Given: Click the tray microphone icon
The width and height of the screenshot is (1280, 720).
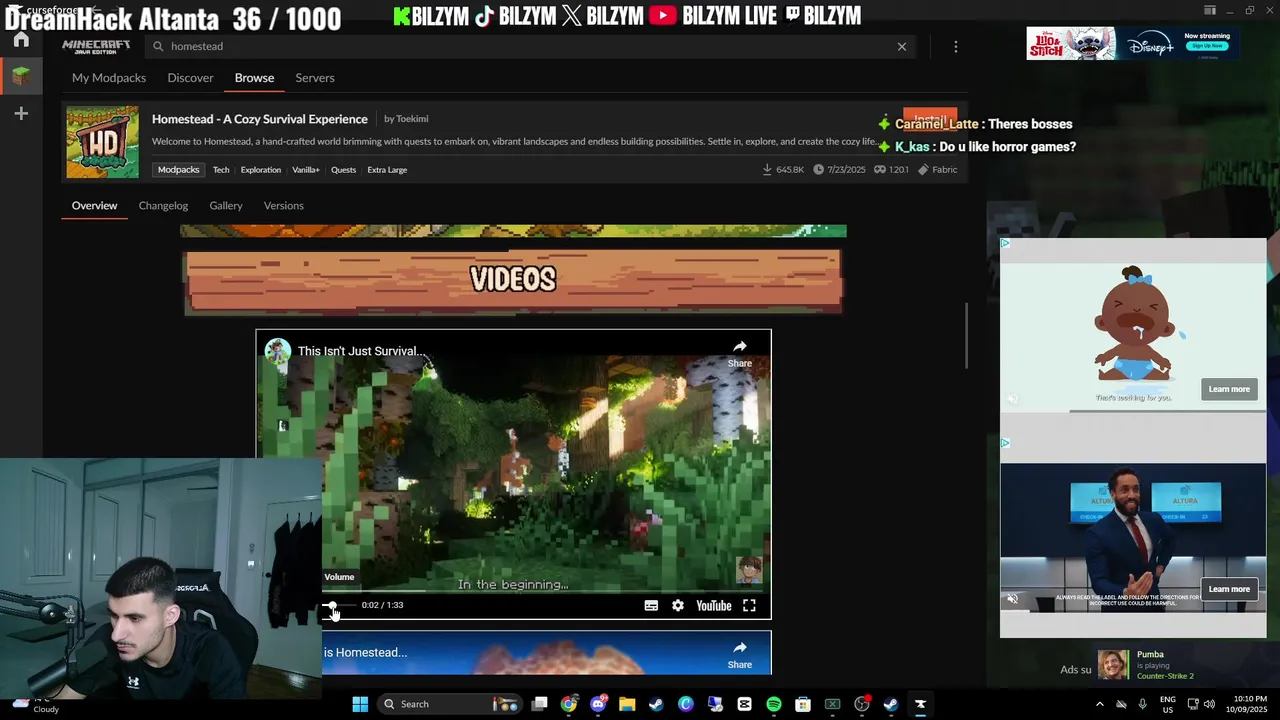Looking at the screenshot, I should click(1142, 704).
